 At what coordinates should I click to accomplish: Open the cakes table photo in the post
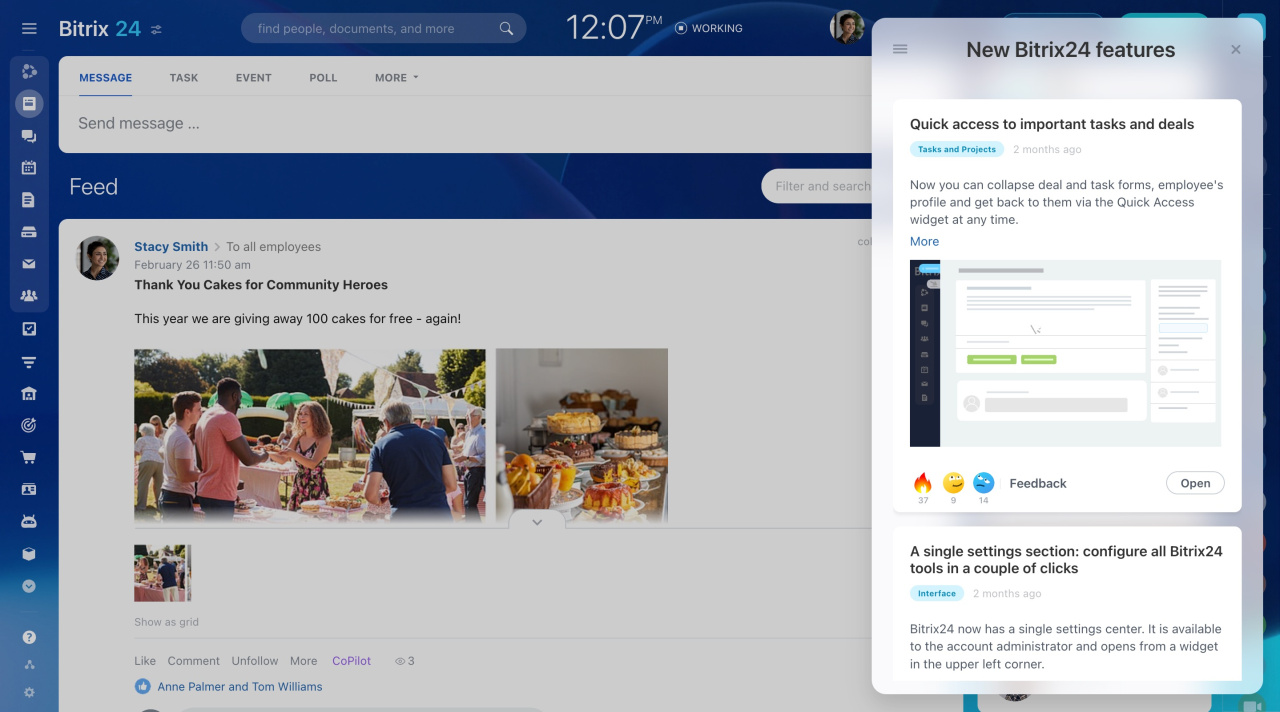click(582, 436)
